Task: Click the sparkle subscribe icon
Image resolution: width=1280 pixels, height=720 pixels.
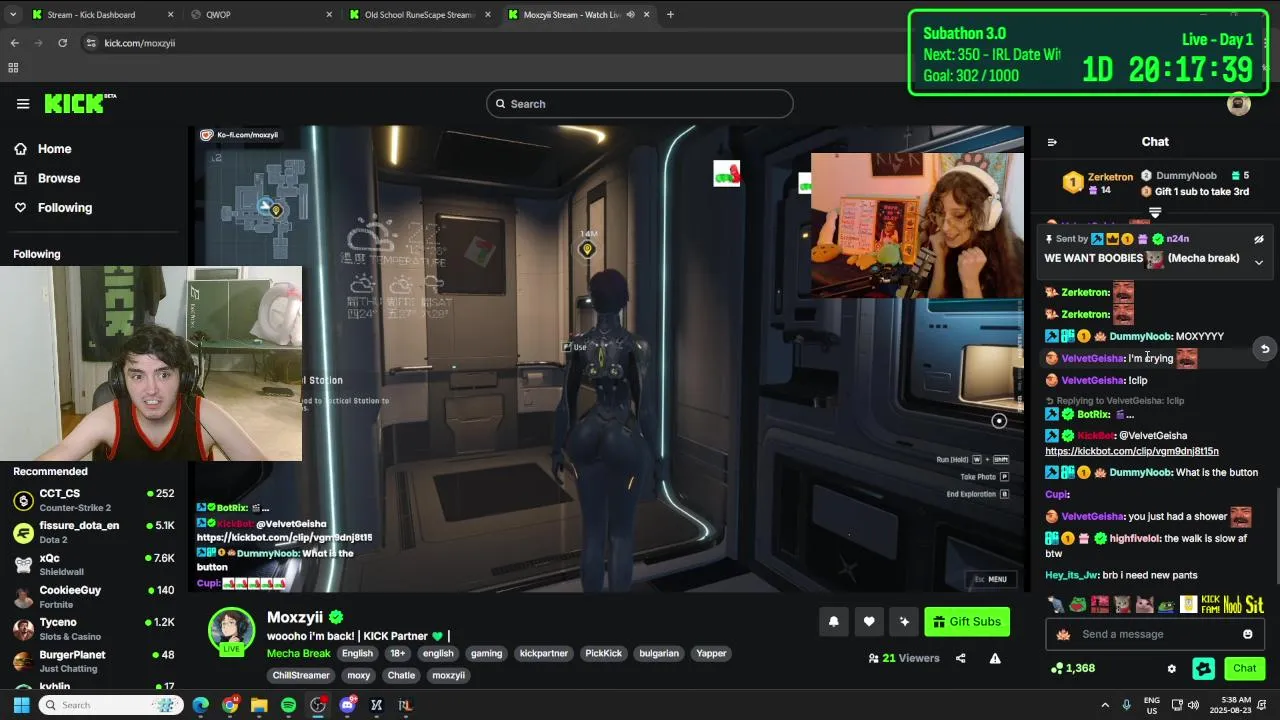Action: click(x=904, y=622)
